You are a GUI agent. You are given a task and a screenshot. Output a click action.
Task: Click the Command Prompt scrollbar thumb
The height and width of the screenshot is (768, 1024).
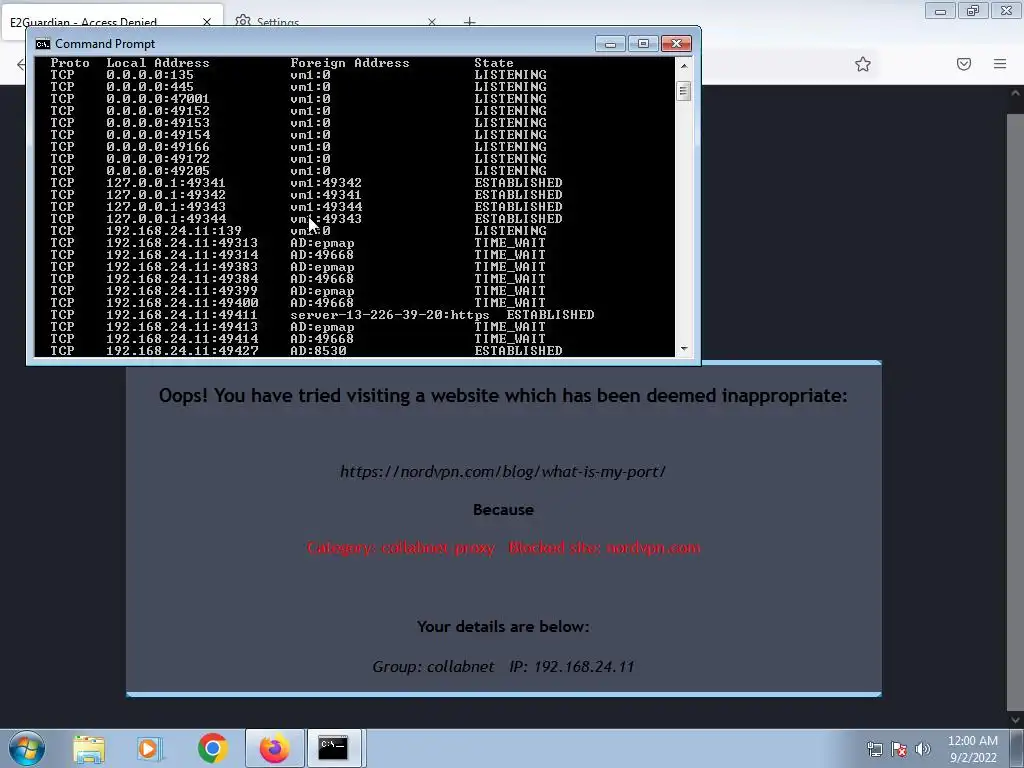pos(684,91)
